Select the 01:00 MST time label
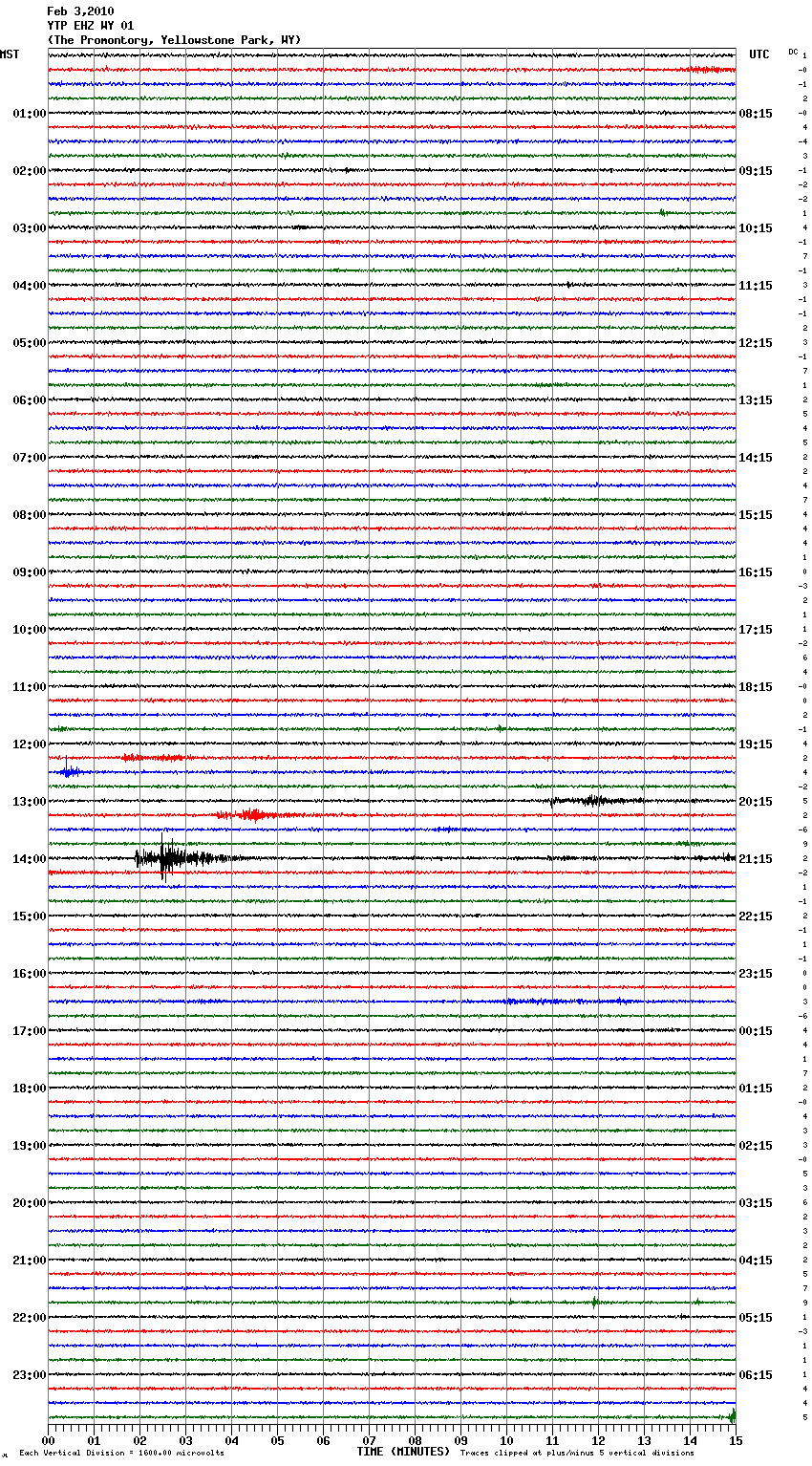This screenshot has width=812, height=1466. point(29,114)
